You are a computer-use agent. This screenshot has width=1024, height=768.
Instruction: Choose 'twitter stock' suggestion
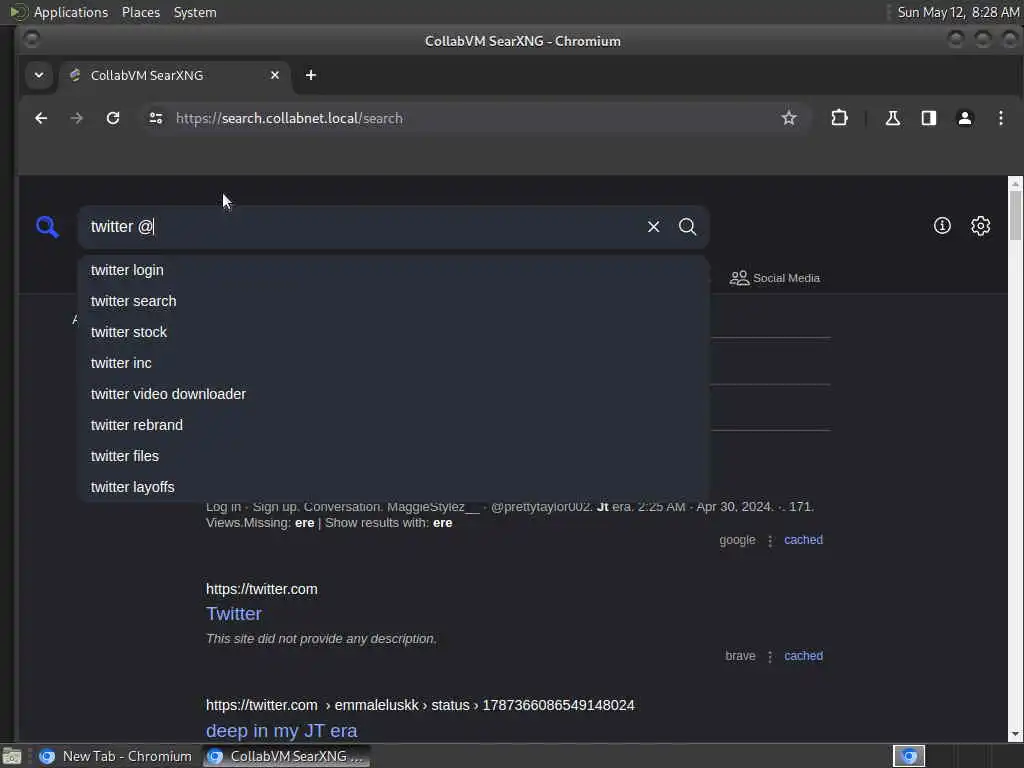(393, 332)
